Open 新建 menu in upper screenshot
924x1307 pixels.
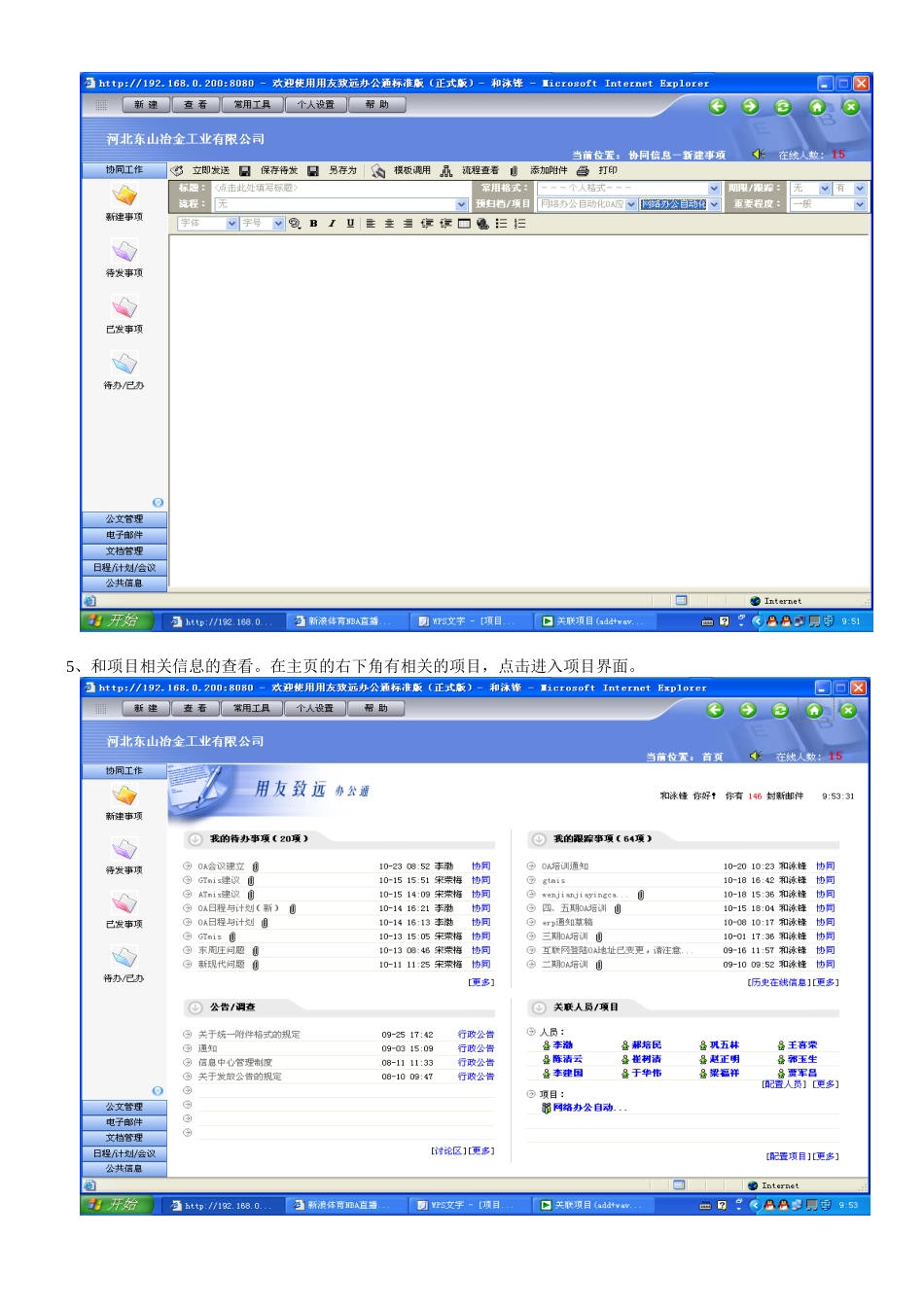pos(146,105)
